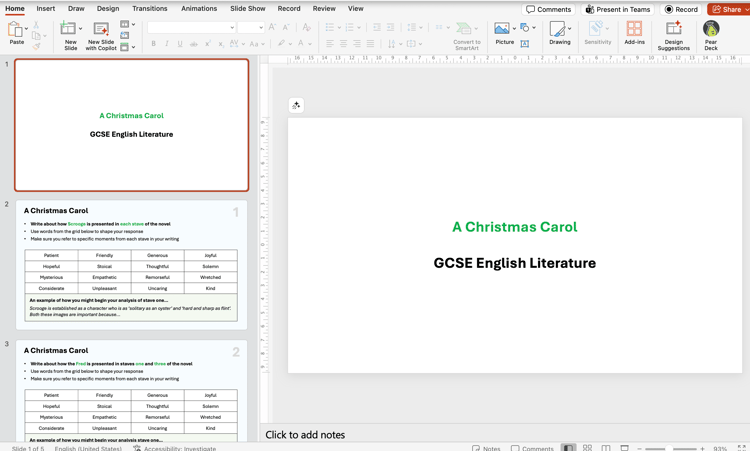Click the Present in Teams button
Image resolution: width=750 pixels, height=451 pixels.
[x=617, y=9]
